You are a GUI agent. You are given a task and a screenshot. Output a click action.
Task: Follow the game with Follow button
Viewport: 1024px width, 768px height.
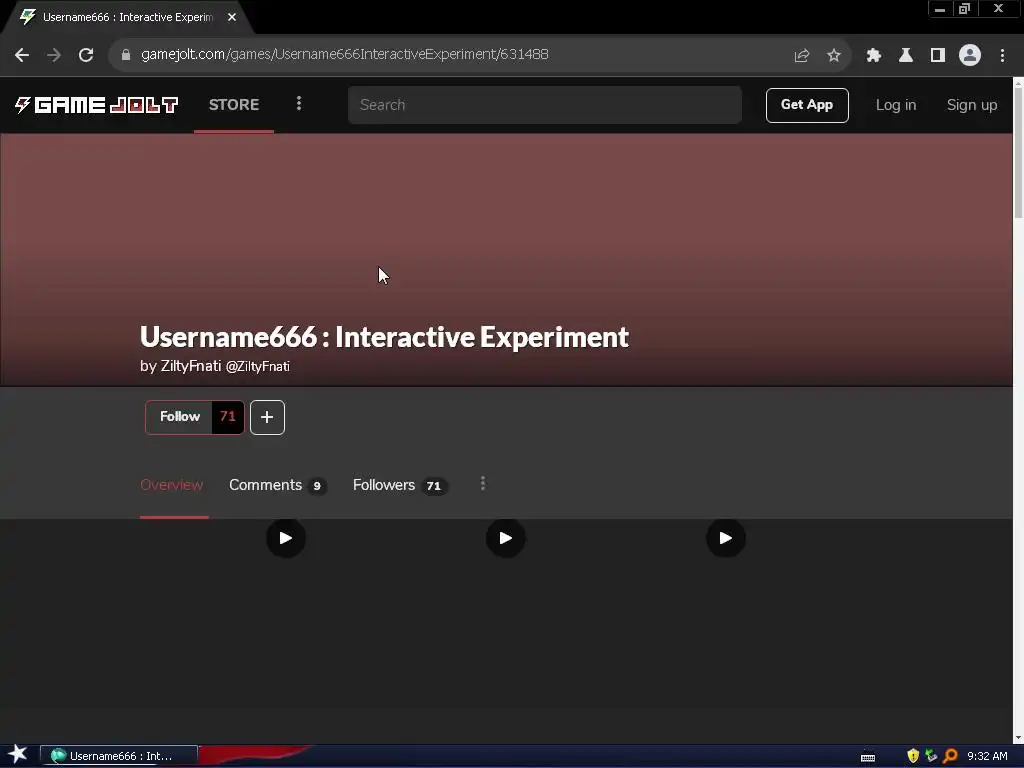click(180, 417)
